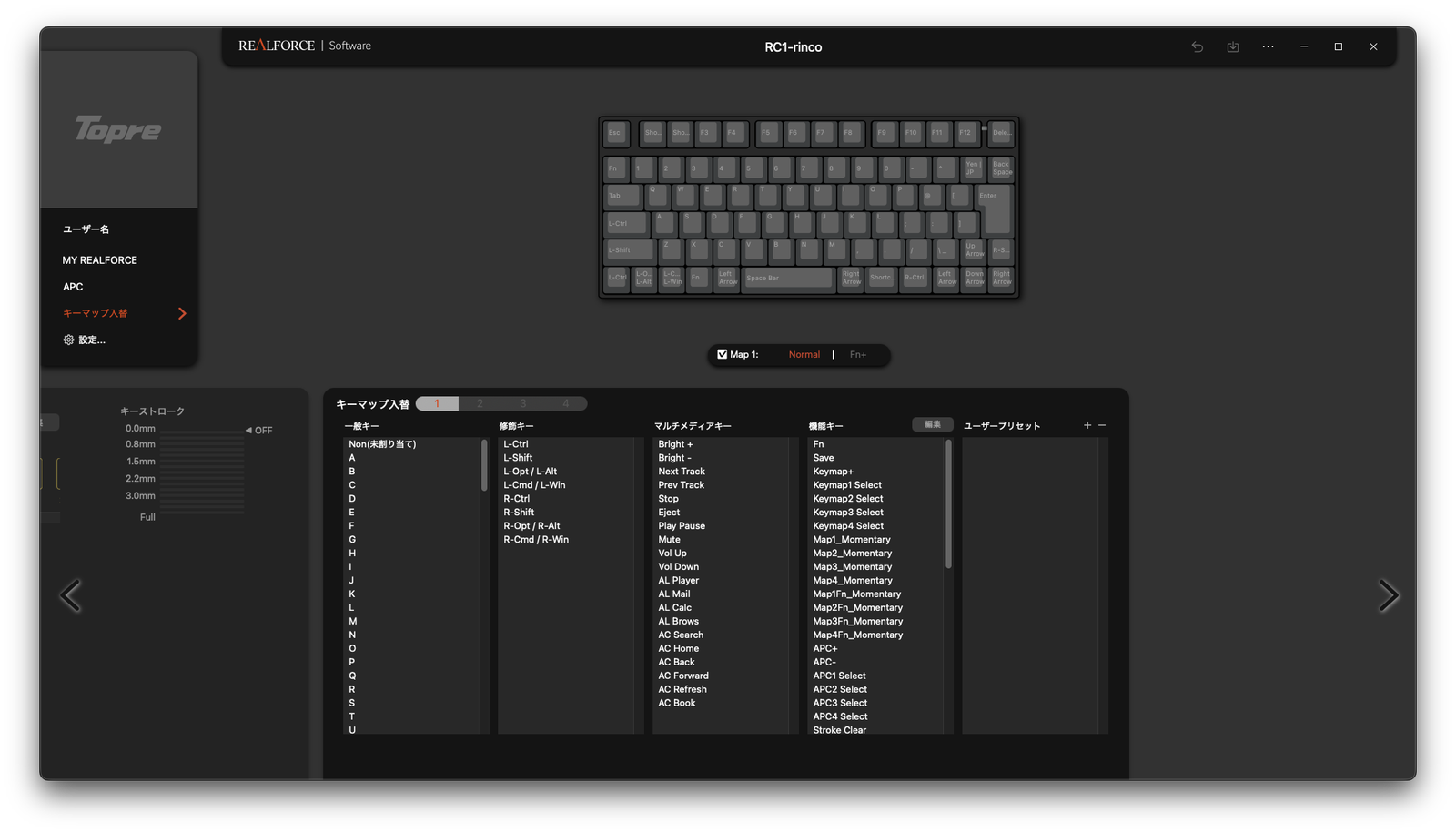Select keymap tab 3
Viewport: 1456px width, 833px height.
pyautogui.click(x=522, y=403)
